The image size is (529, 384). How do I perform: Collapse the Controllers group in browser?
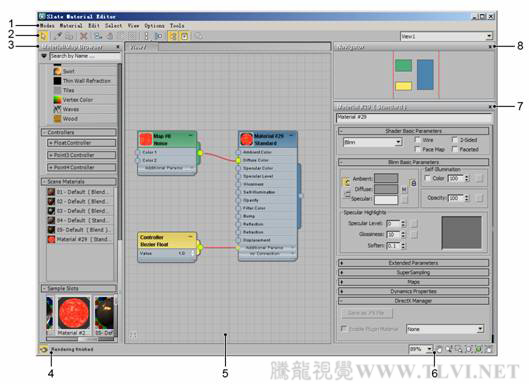tap(79, 132)
